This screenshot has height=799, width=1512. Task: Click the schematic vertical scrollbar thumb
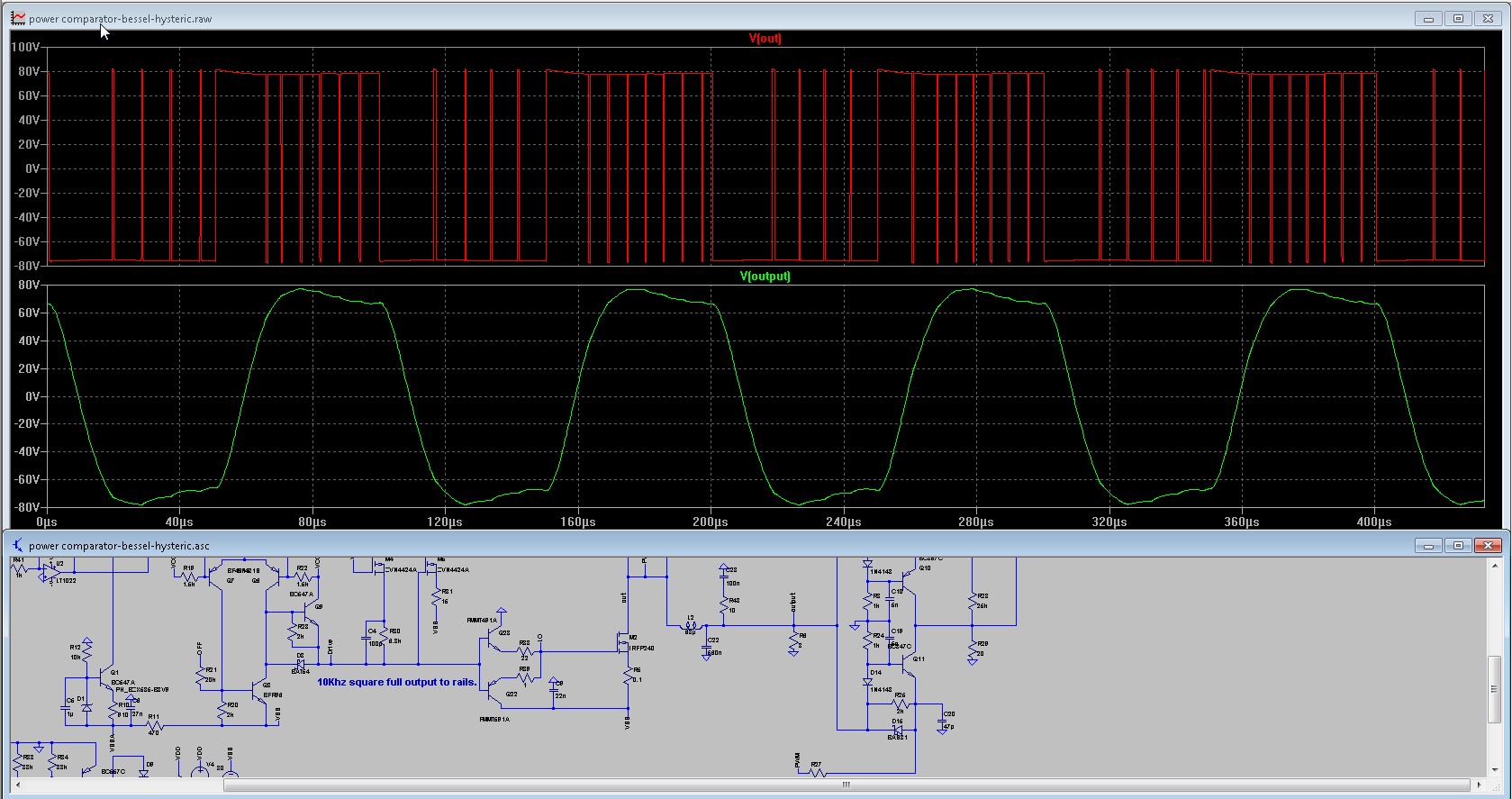pyautogui.click(x=1494, y=689)
